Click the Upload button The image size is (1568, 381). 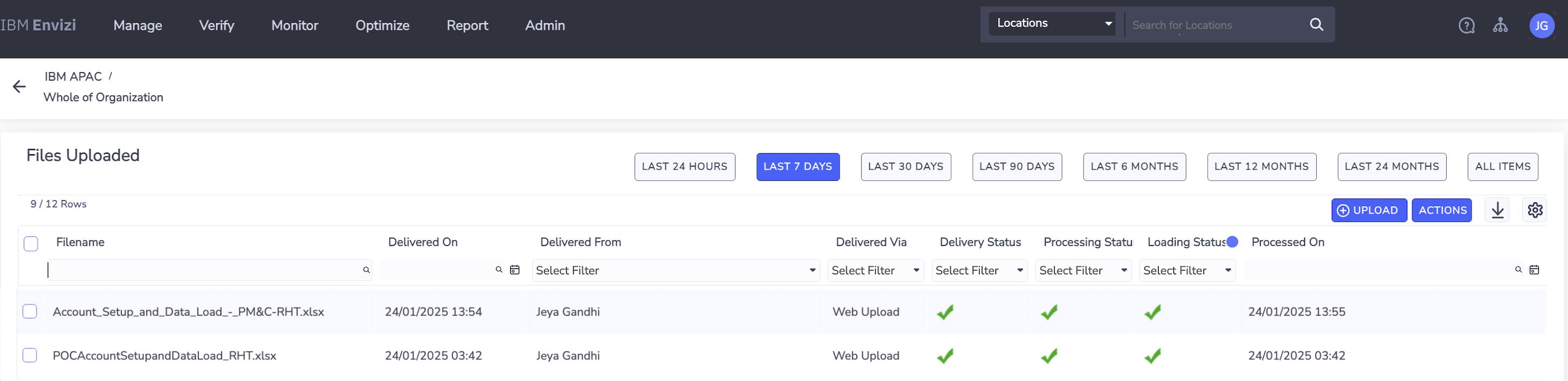point(1368,210)
